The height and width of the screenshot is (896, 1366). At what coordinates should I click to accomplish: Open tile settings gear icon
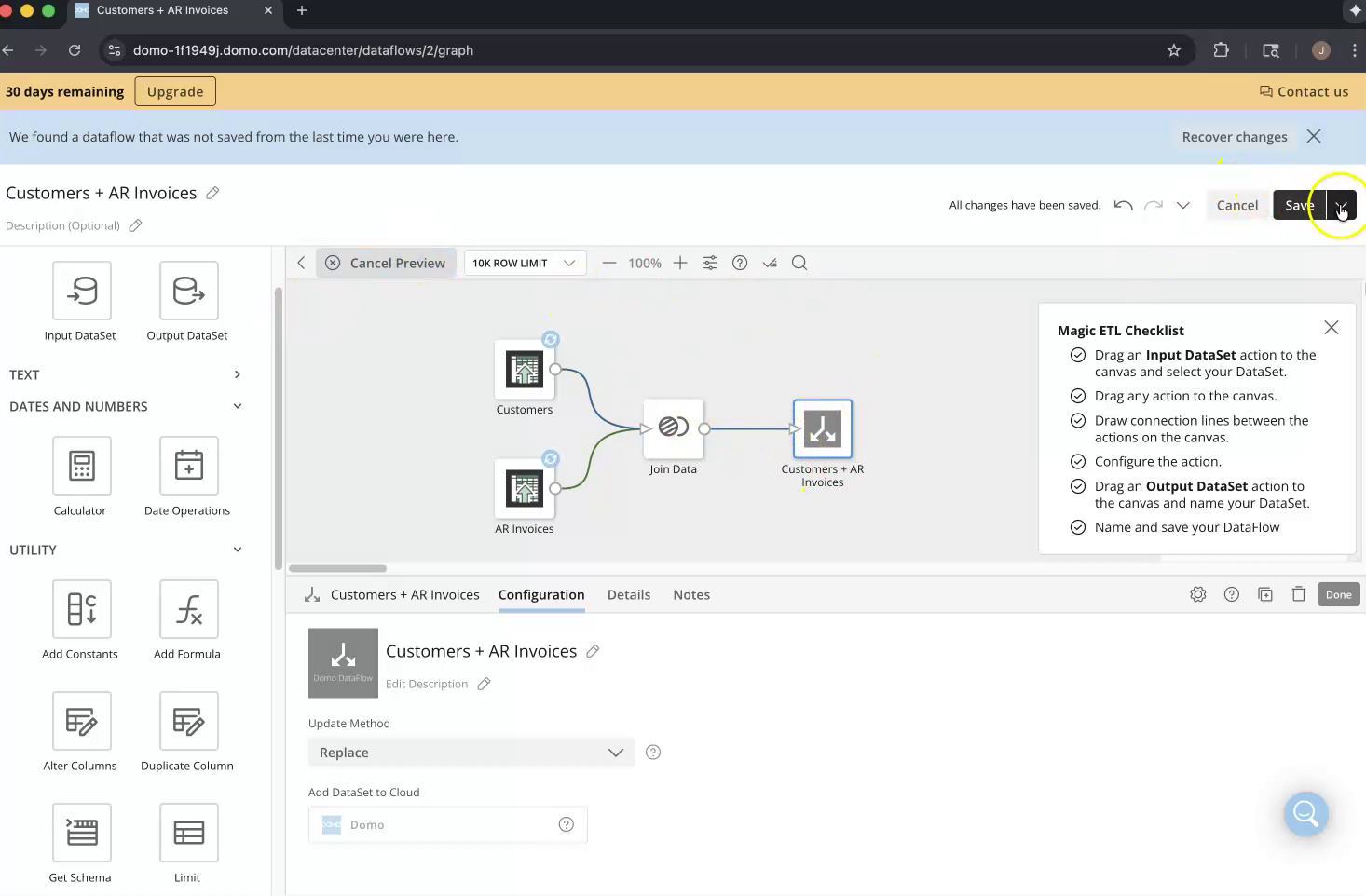(1198, 594)
